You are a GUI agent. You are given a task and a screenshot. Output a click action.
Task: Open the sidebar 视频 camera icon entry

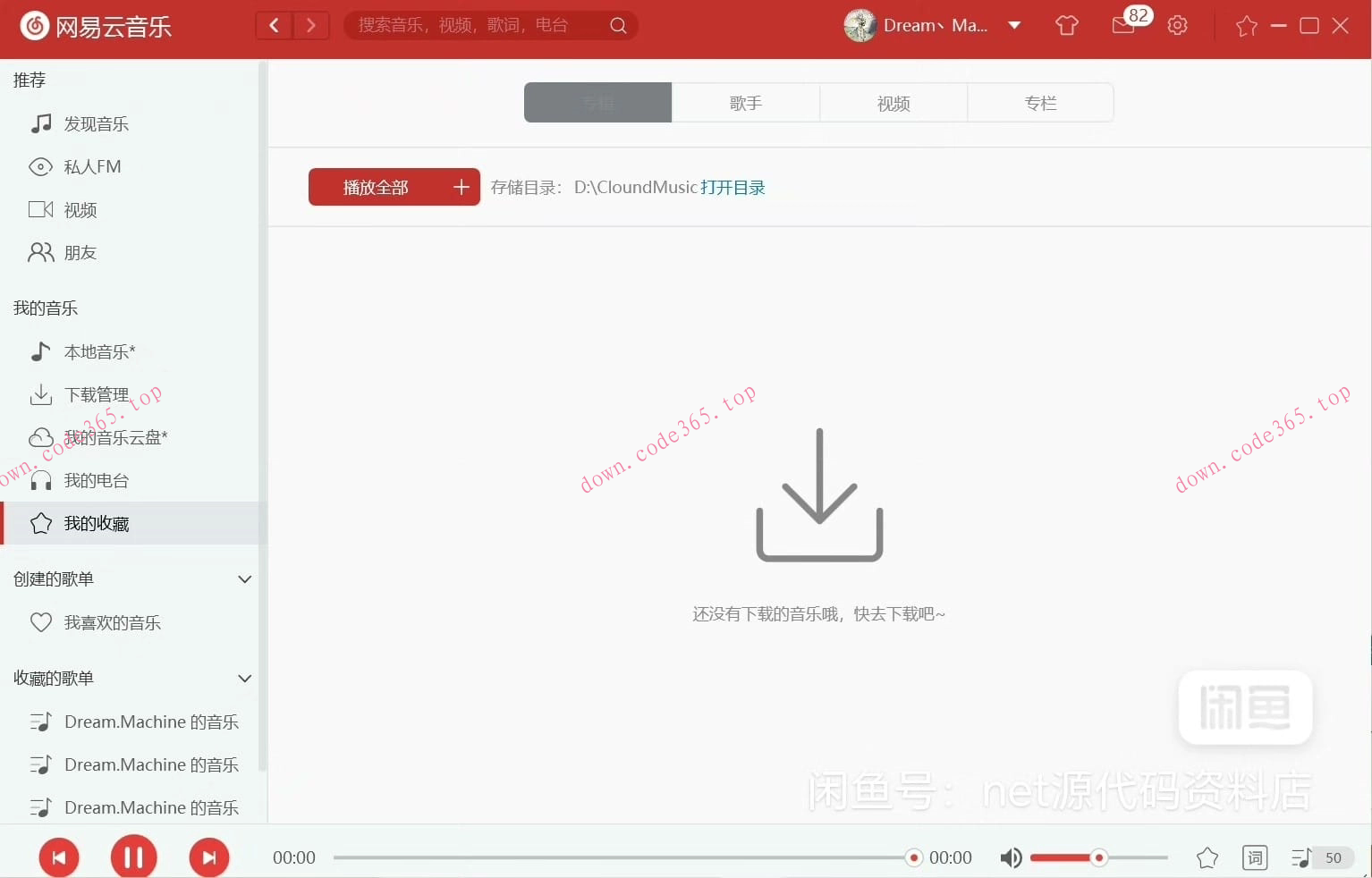click(x=41, y=209)
